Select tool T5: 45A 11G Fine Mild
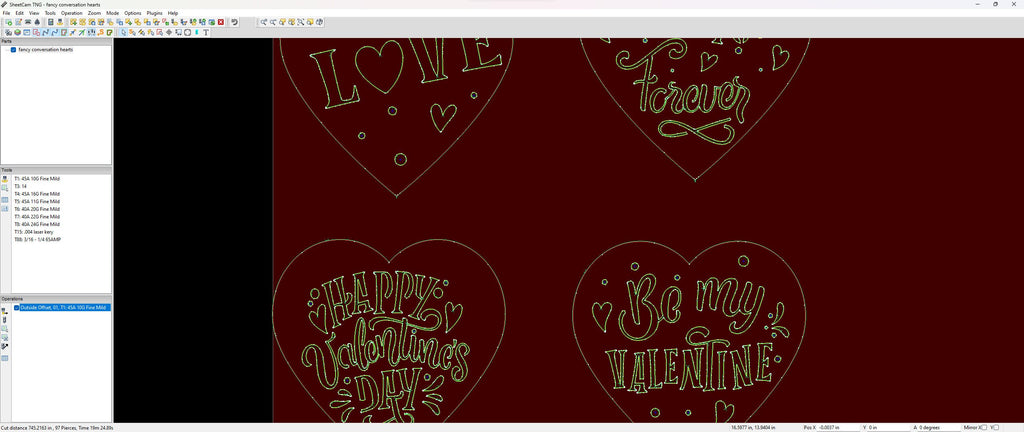The image size is (1024, 432). tap(37, 202)
